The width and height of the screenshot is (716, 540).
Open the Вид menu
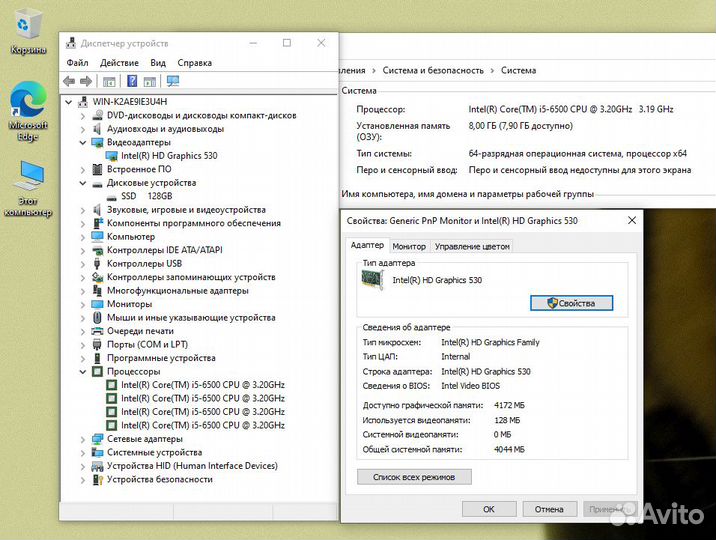pos(158,63)
